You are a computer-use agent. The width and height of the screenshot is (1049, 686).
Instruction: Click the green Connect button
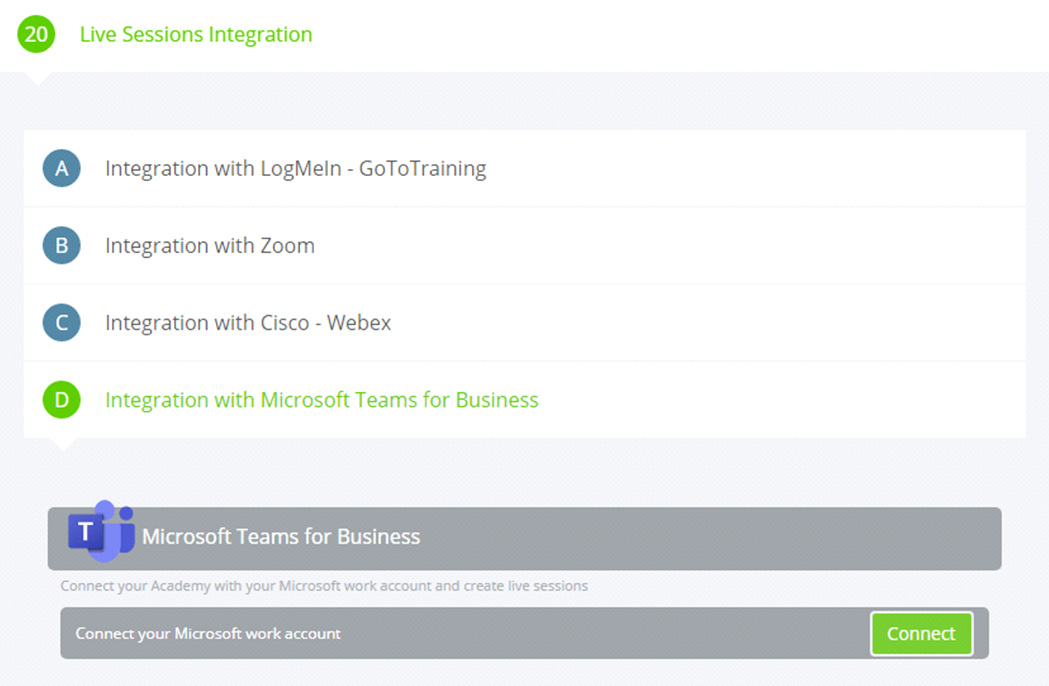coord(921,633)
